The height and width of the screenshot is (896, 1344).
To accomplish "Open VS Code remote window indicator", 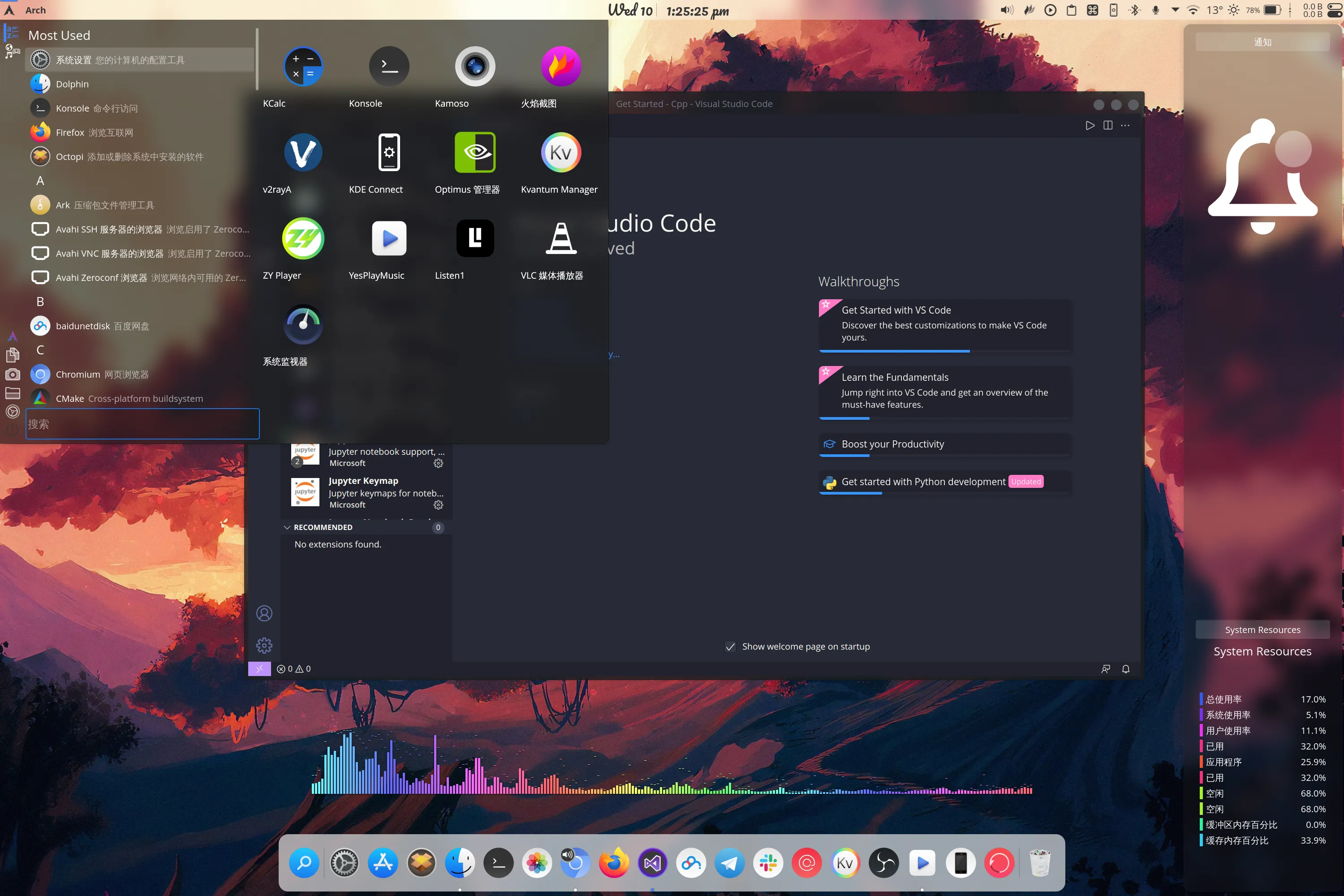I will click(x=259, y=668).
